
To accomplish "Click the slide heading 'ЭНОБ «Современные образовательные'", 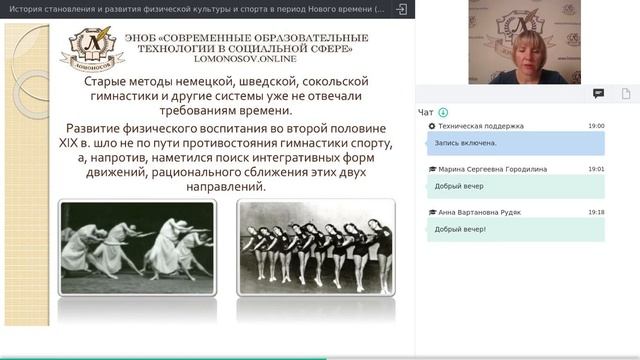I will tap(246, 43).
